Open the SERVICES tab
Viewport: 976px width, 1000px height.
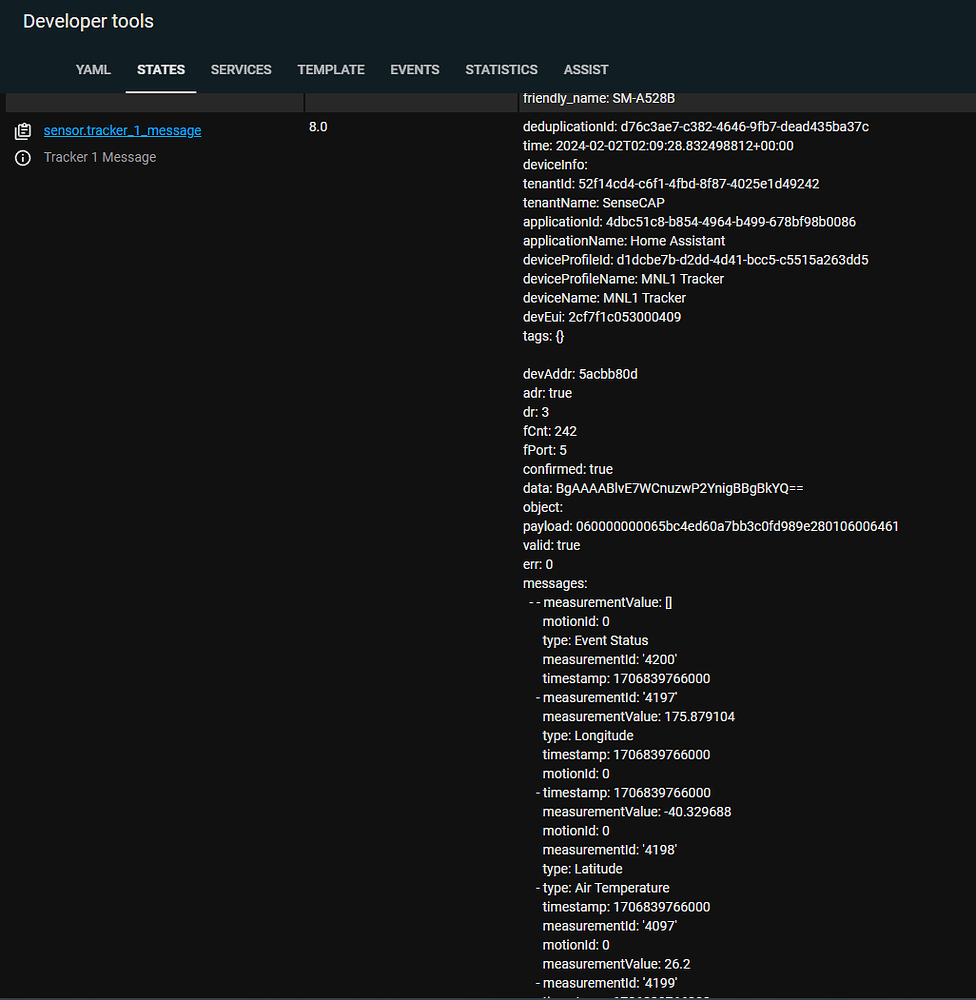pyautogui.click(x=241, y=70)
